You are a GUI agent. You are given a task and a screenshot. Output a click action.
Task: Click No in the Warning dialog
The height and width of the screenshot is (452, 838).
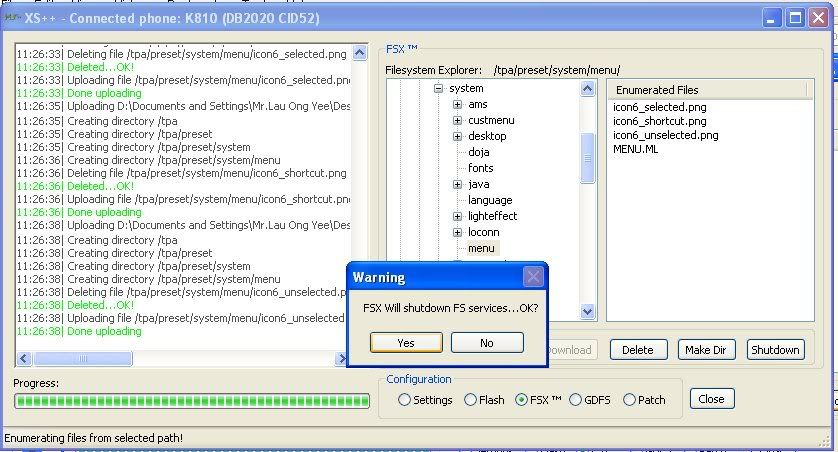click(487, 343)
